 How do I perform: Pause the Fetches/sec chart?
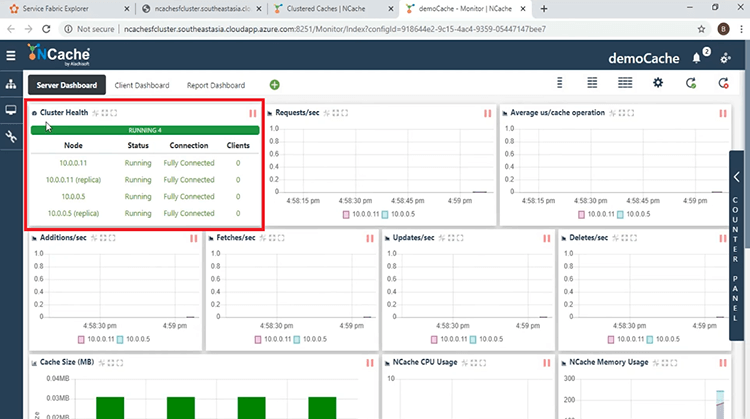pyautogui.click(x=370, y=238)
